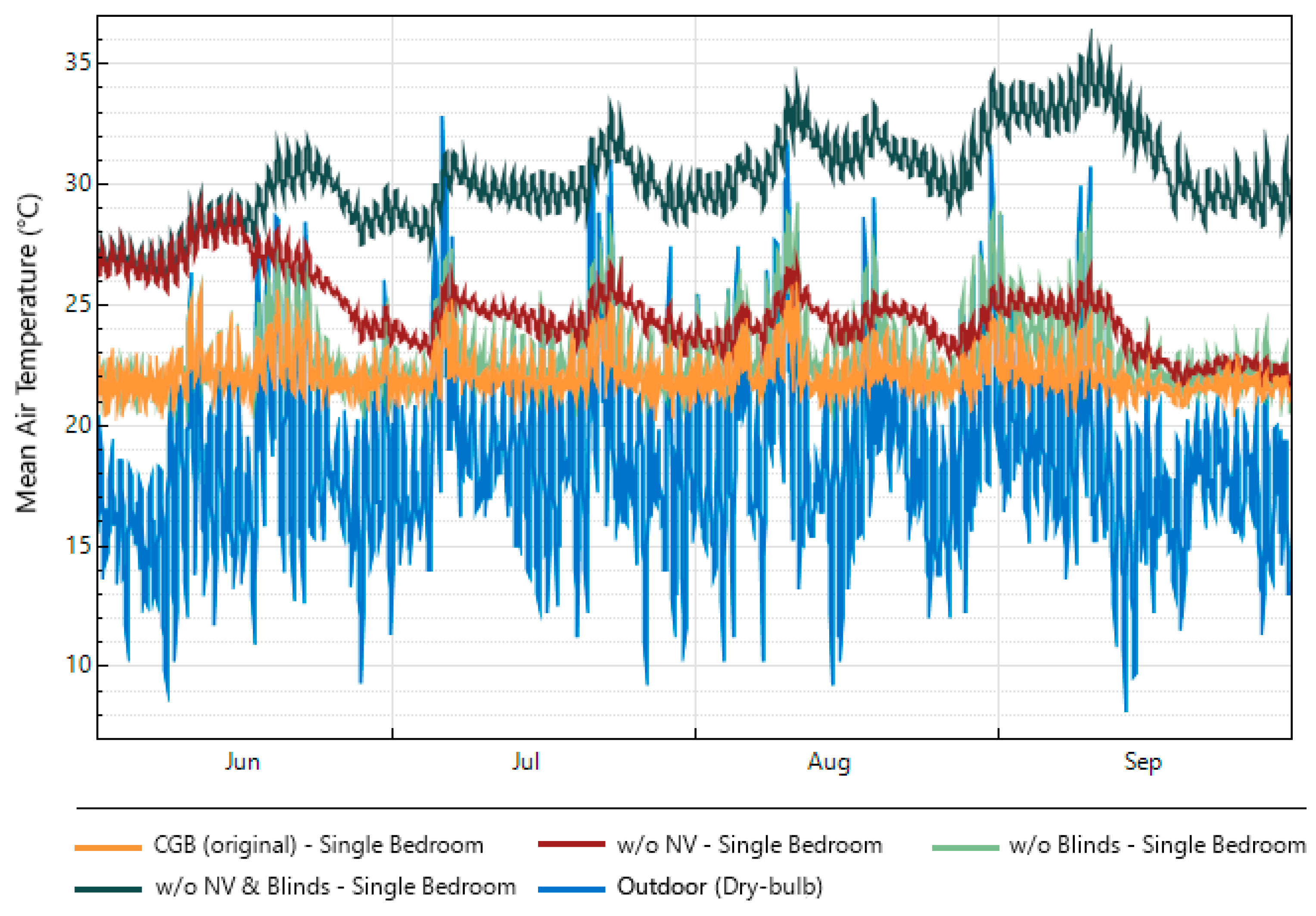Click the w/o NV - Single Bedroom label
This screenshot has width=1316, height=916.
click(x=749, y=845)
